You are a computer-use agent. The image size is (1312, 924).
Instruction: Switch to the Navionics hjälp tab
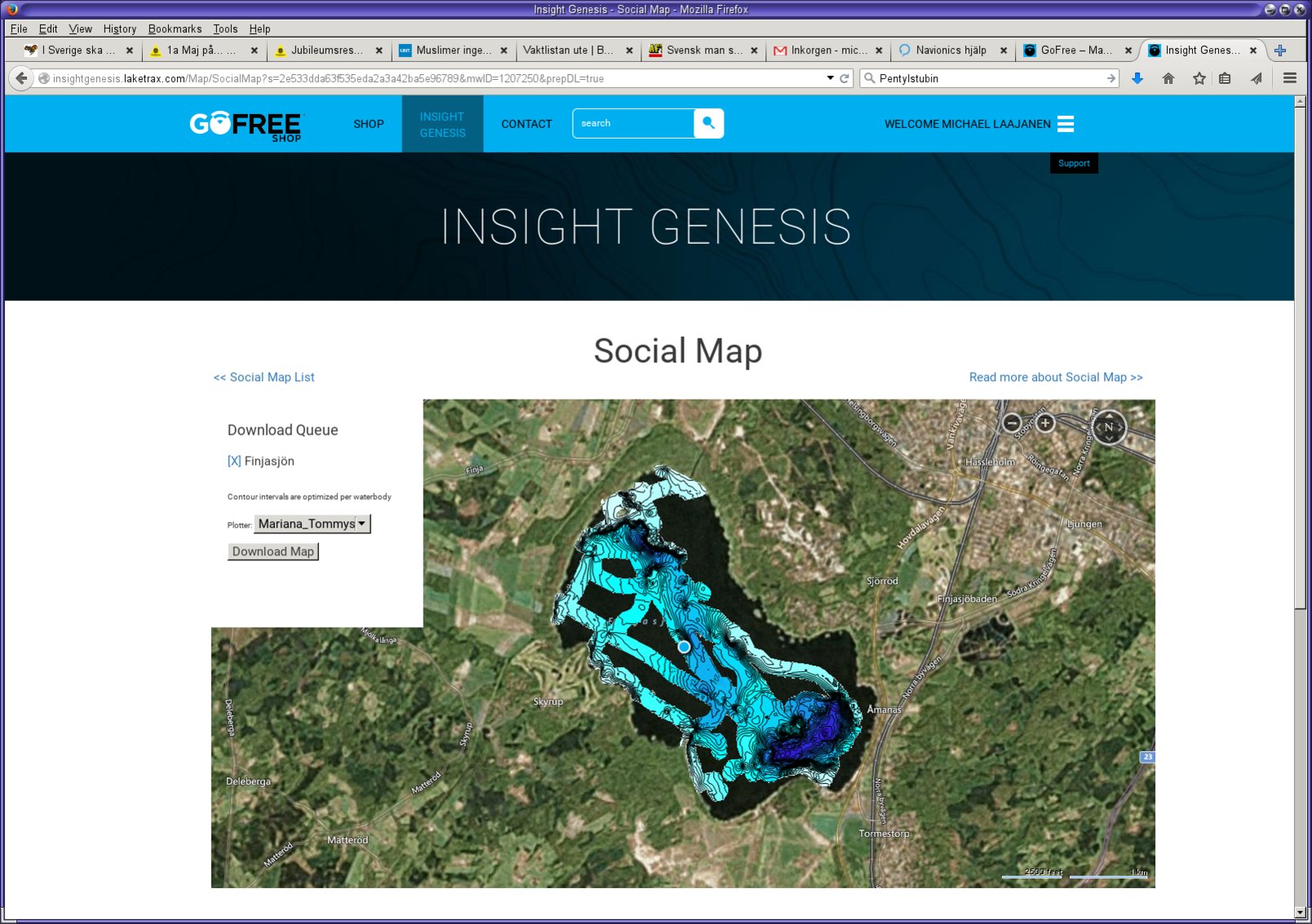950,50
